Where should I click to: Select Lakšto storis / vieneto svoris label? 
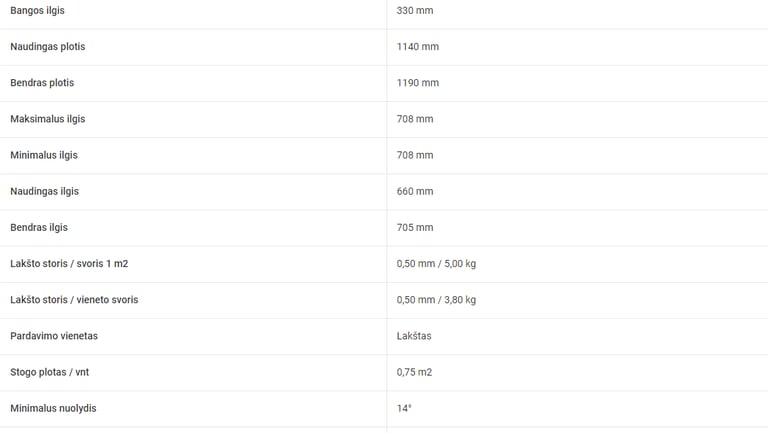74,300
